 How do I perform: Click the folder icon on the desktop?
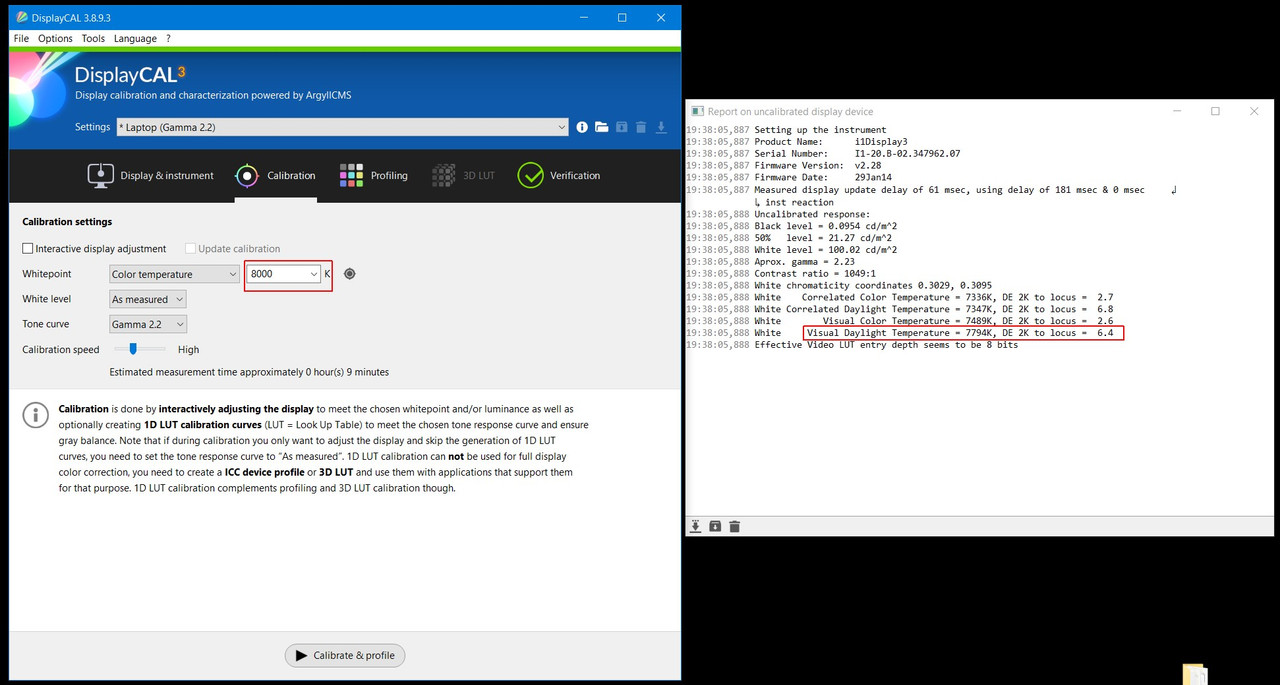point(1195,674)
